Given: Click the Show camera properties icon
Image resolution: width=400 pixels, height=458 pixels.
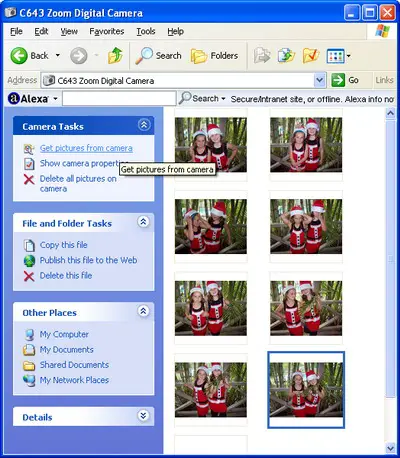Looking at the screenshot, I should 29,164.
